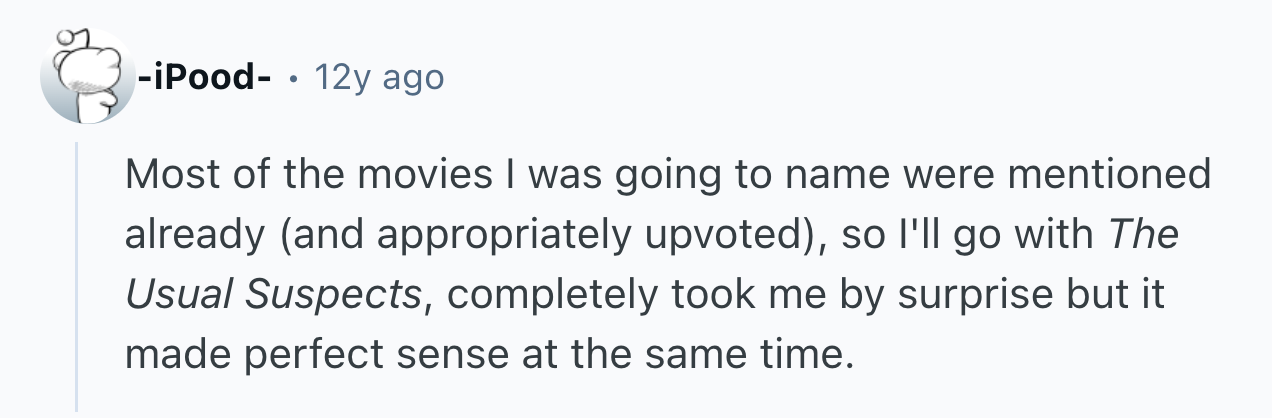Screen dimensions: 1272x418
Task: Click the separator dot before the timestamp
Action: 294,77
